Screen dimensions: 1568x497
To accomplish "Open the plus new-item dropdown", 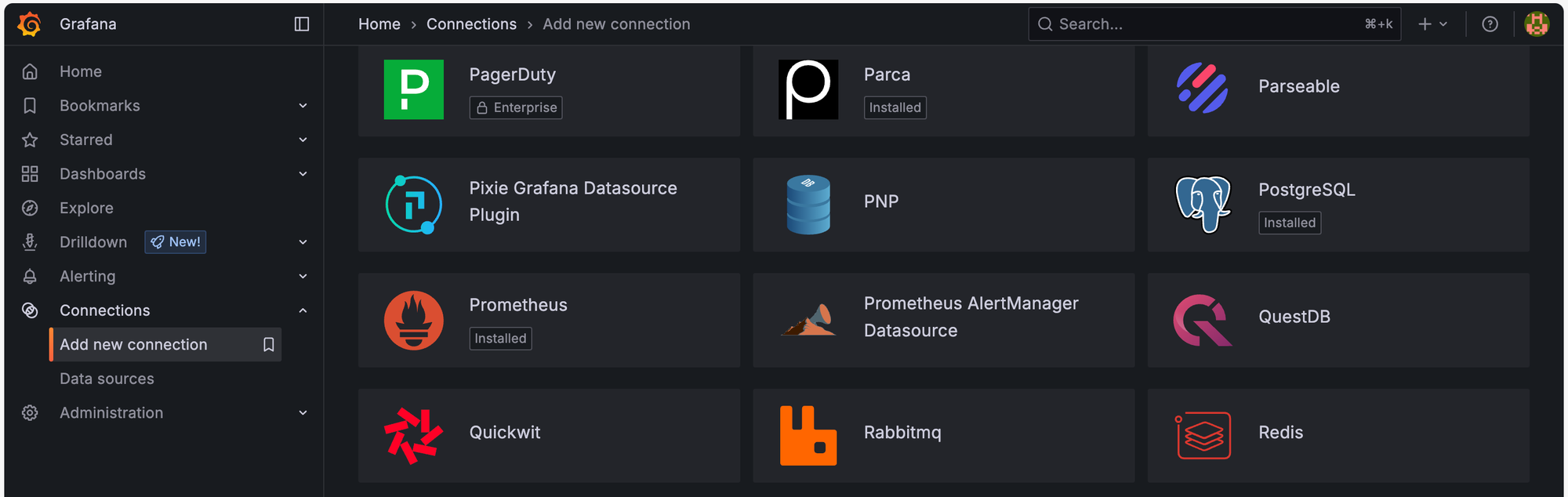I will [x=1433, y=24].
